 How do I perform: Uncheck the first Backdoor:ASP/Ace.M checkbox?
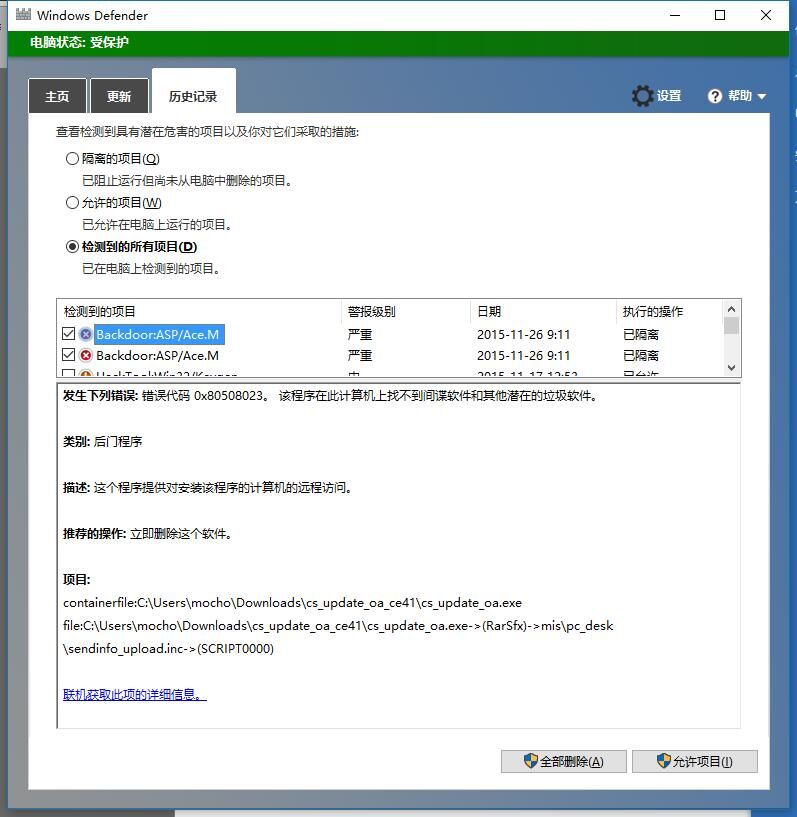69,334
